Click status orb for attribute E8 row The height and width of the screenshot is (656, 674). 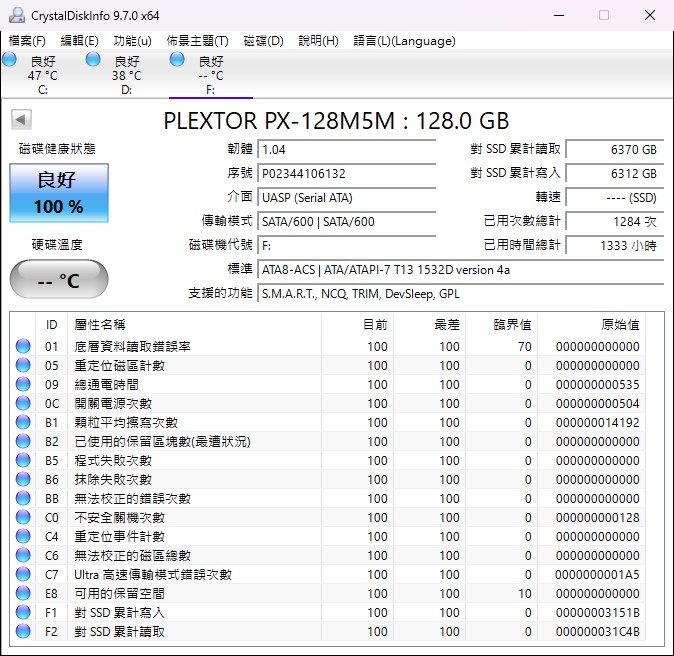click(23, 593)
